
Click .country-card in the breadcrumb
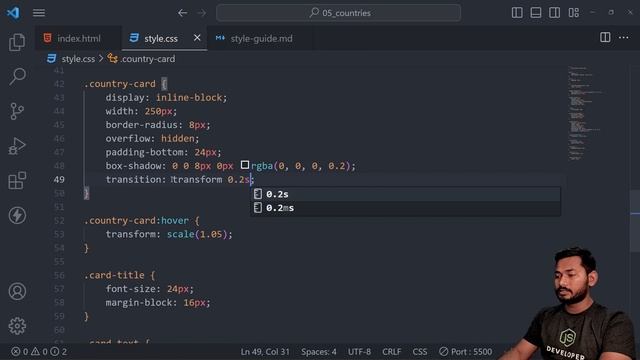coord(148,59)
